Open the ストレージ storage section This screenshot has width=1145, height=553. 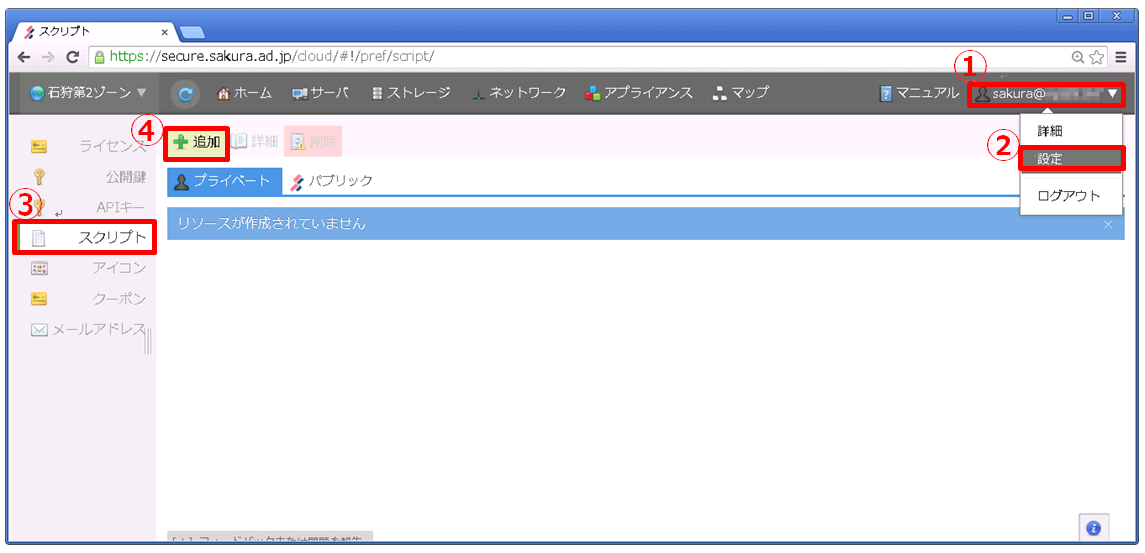coord(410,93)
